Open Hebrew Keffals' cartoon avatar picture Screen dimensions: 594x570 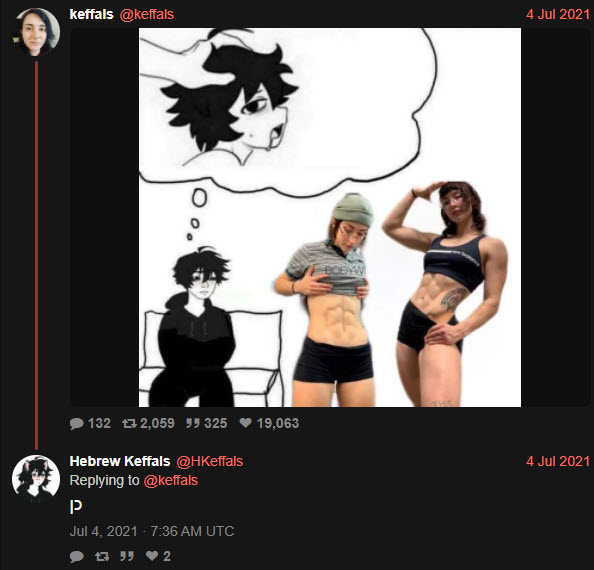pyautogui.click(x=36, y=479)
